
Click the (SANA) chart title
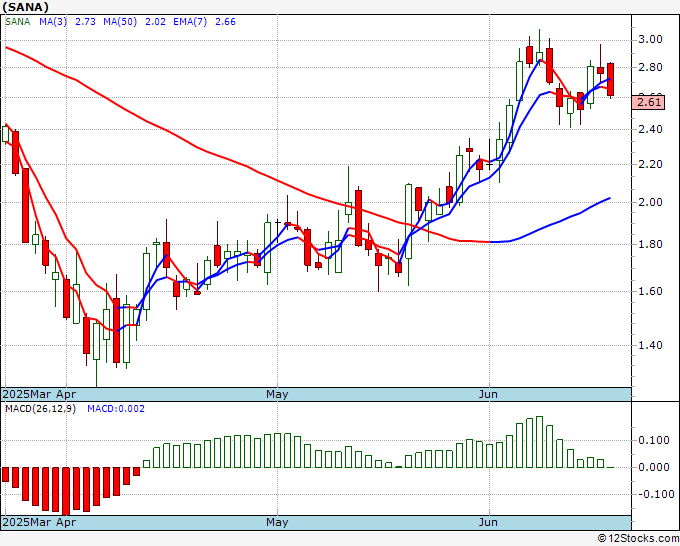(x=26, y=7)
